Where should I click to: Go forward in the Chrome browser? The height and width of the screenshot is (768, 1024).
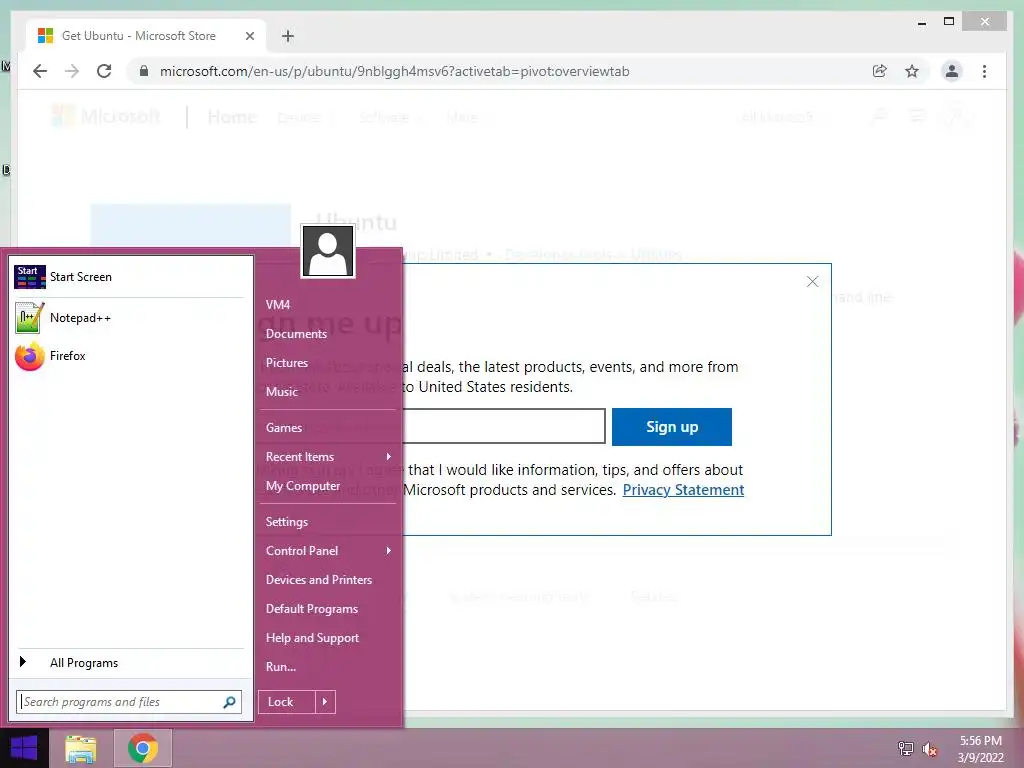72,71
